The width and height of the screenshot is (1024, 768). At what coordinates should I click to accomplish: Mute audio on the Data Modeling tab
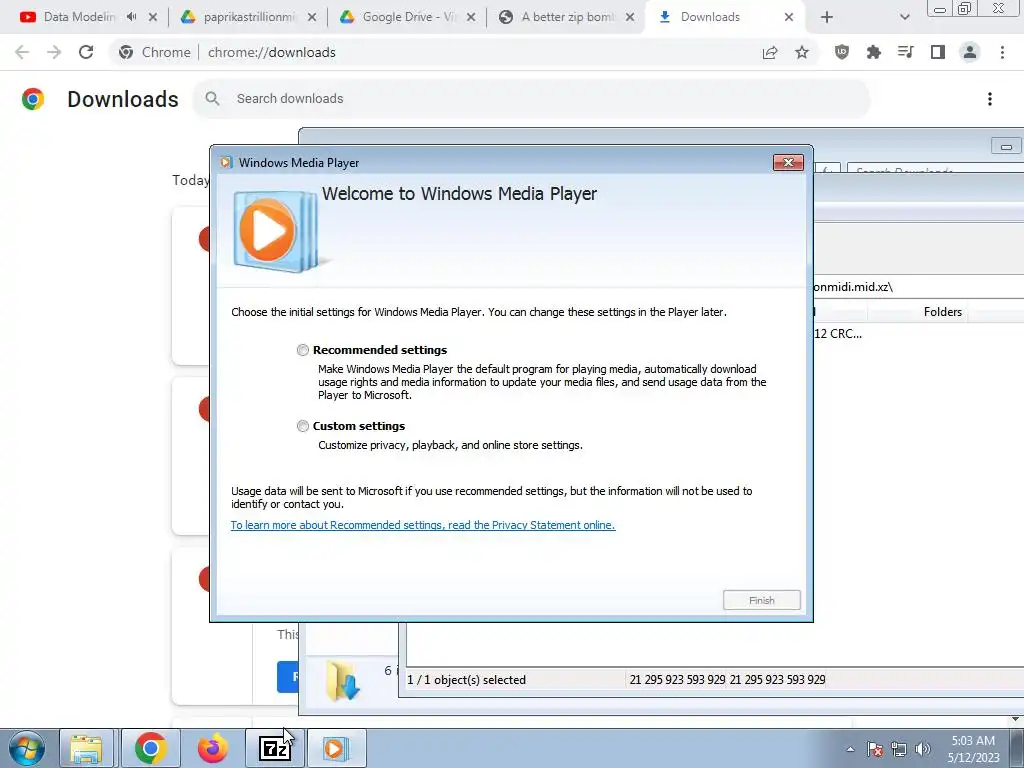pos(131,17)
